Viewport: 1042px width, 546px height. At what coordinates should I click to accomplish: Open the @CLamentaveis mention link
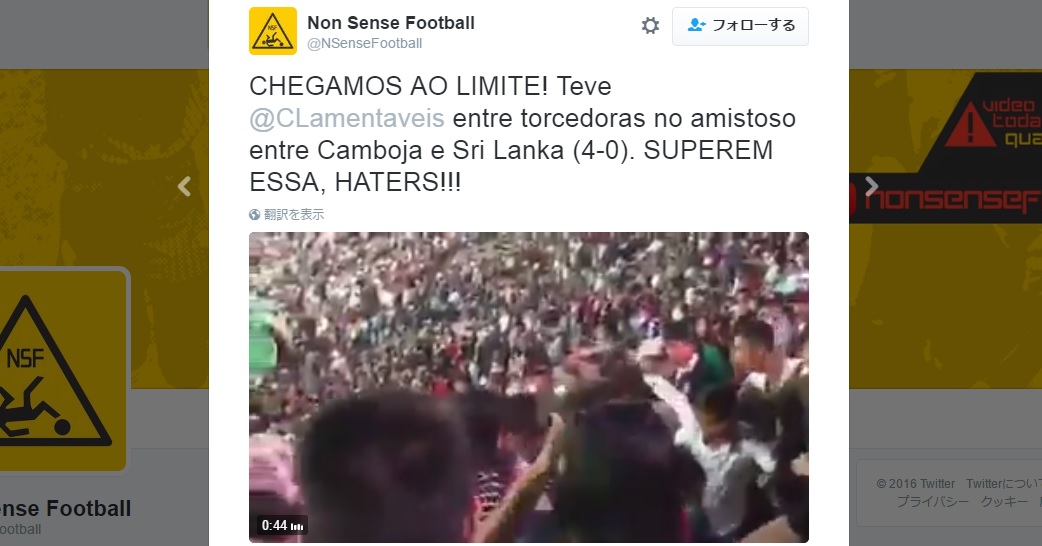point(346,118)
